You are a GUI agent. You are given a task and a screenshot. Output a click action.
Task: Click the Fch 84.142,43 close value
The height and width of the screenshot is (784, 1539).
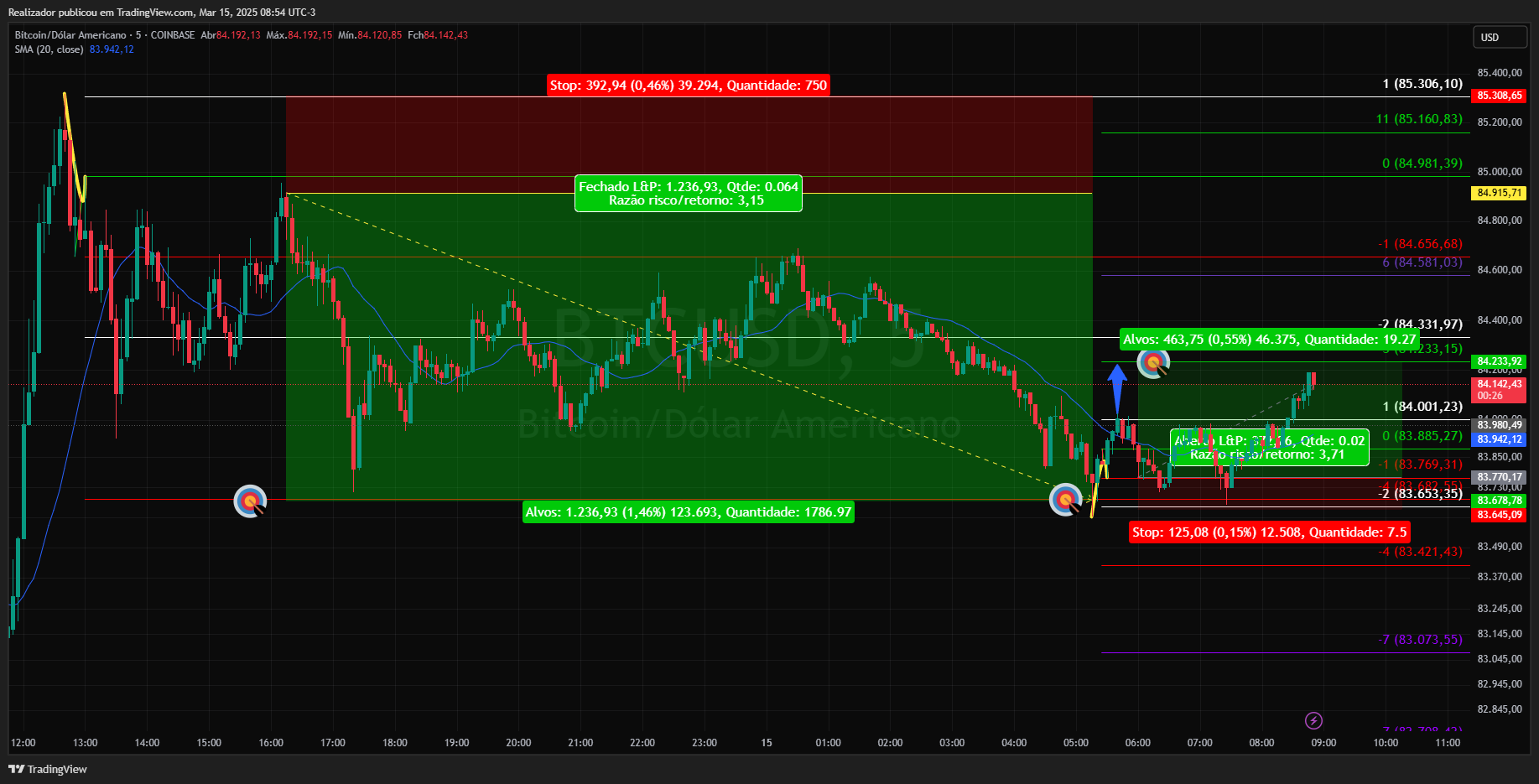coord(438,35)
